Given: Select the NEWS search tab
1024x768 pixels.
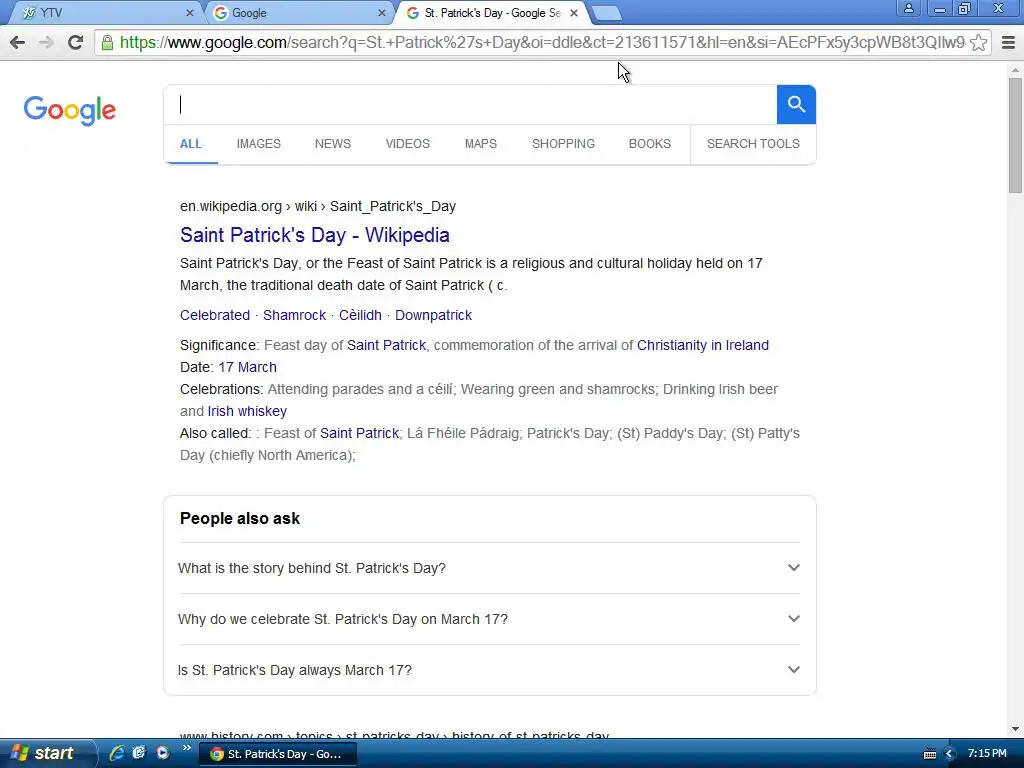Looking at the screenshot, I should coord(333,144).
